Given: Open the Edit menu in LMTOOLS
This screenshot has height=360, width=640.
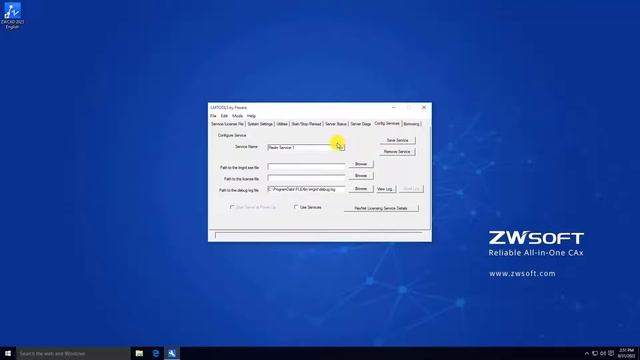Looking at the screenshot, I should (x=224, y=116).
